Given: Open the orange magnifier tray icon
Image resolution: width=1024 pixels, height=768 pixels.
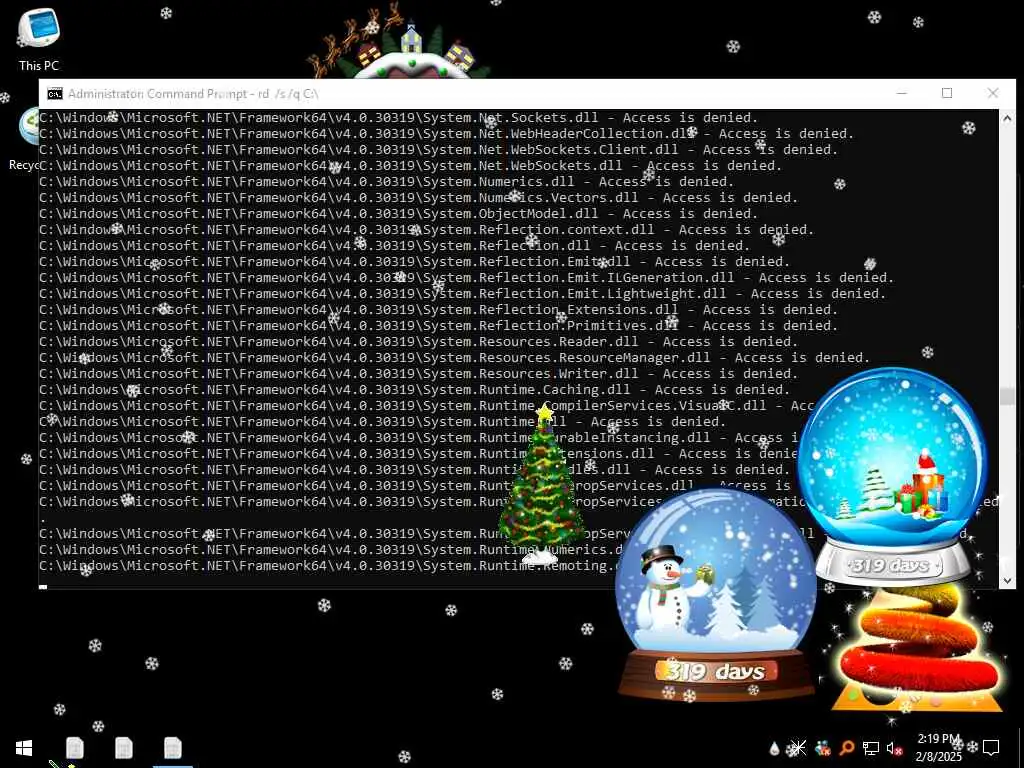Looking at the screenshot, I should (x=847, y=748).
